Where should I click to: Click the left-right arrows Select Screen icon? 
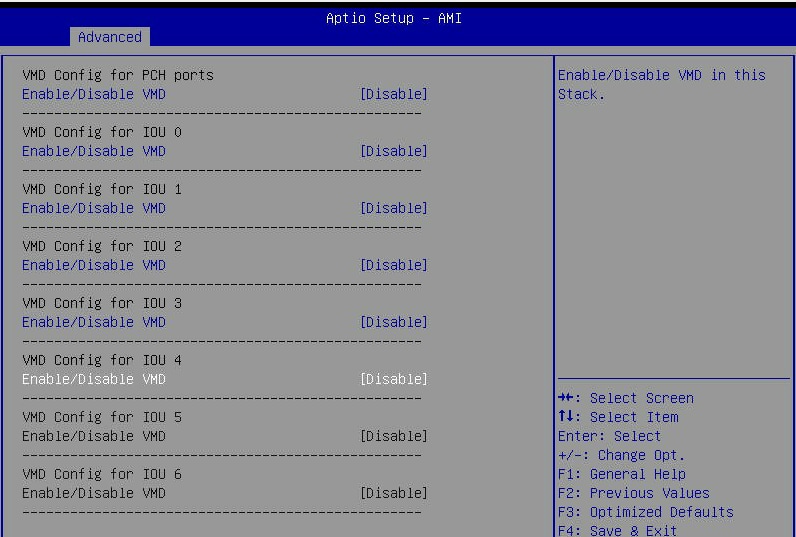click(565, 398)
